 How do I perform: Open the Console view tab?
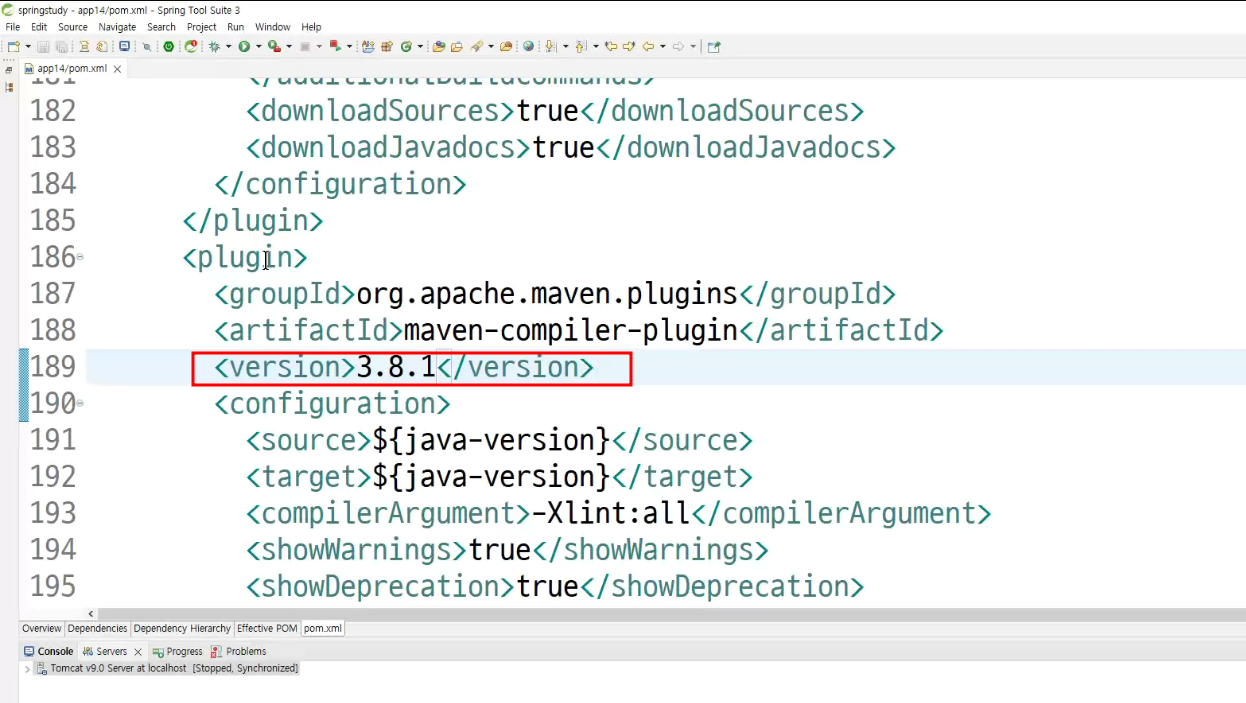[x=49, y=651]
